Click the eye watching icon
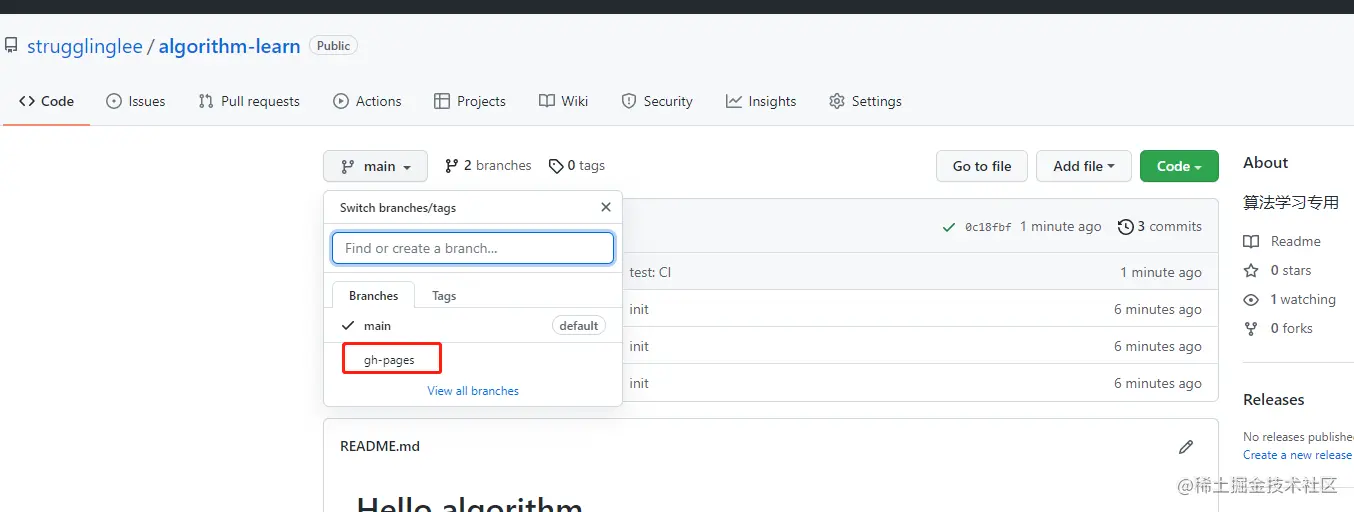The image size is (1354, 512). click(1251, 299)
